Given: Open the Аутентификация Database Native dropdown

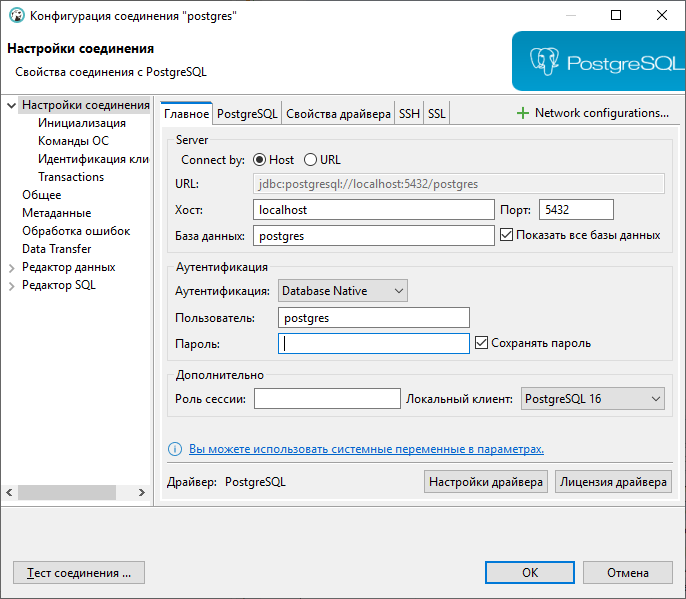Looking at the screenshot, I should pyautogui.click(x=343, y=291).
